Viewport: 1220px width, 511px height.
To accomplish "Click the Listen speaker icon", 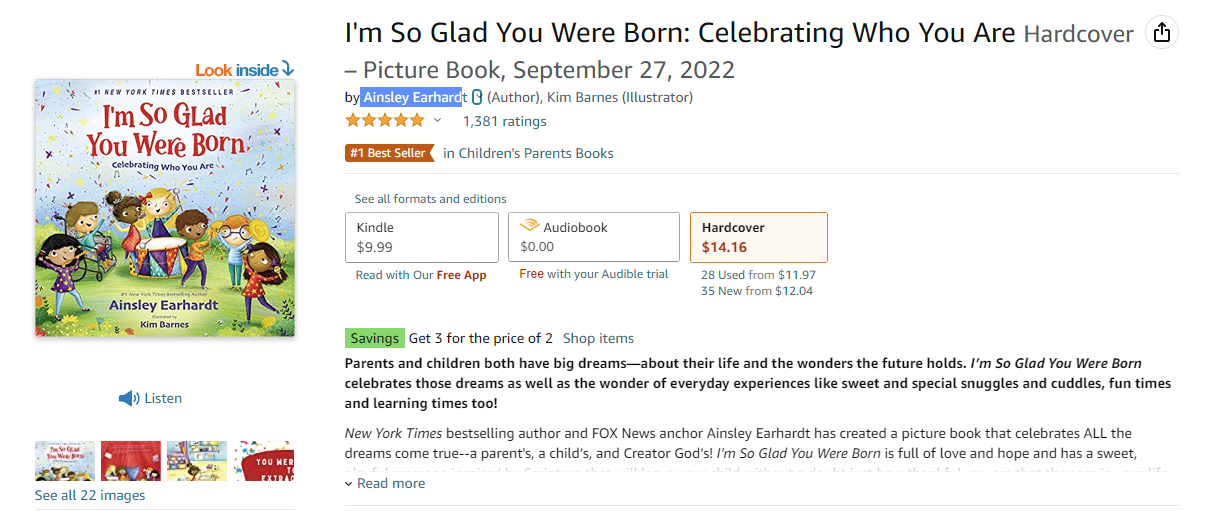I will [x=129, y=398].
